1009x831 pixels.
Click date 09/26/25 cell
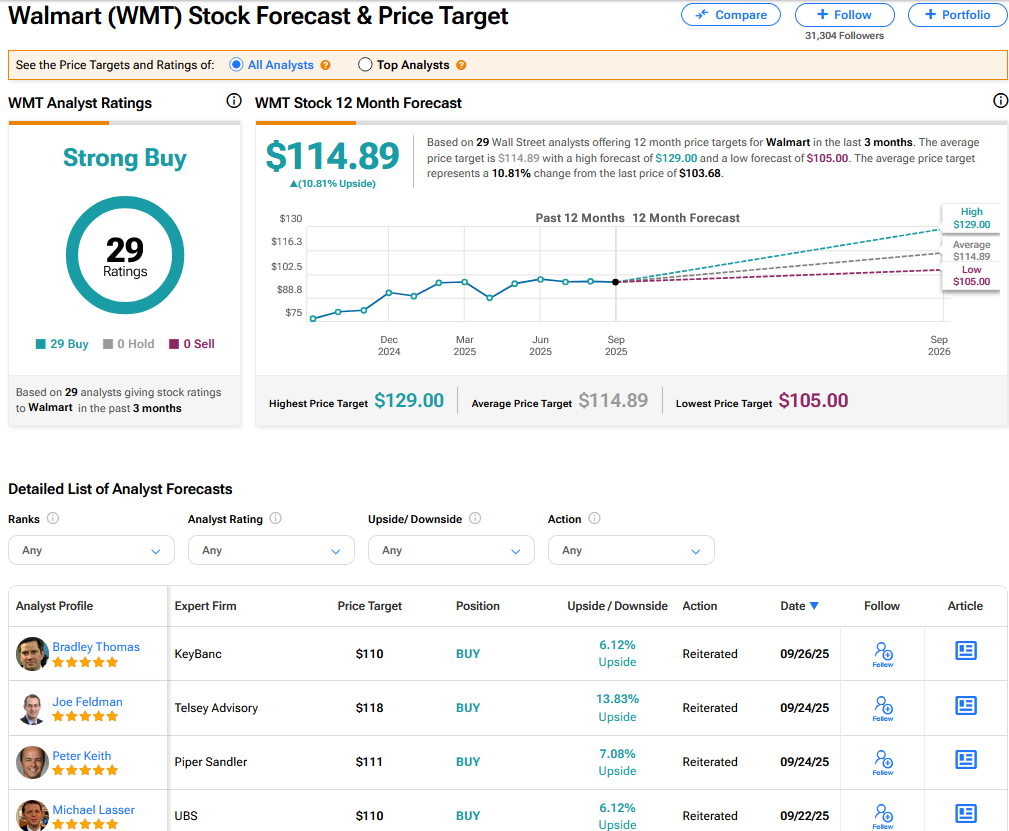tap(804, 654)
